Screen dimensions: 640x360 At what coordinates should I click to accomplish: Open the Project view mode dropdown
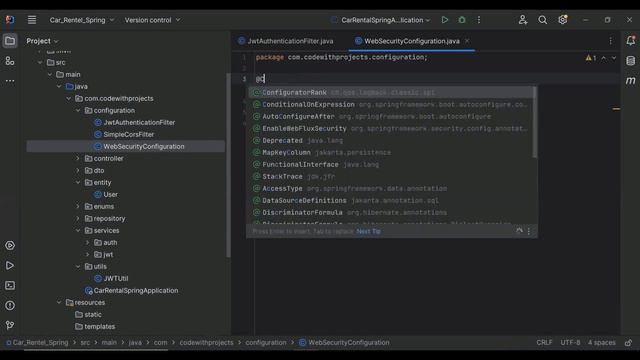coord(42,41)
